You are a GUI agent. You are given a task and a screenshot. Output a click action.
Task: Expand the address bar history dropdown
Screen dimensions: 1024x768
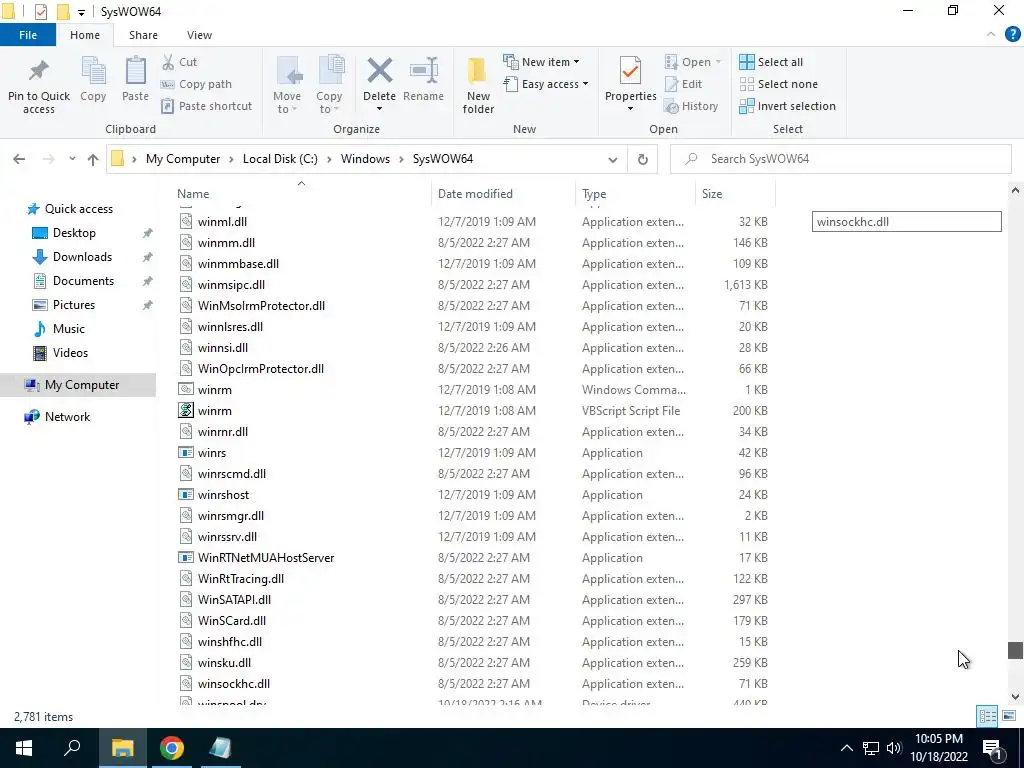(613, 159)
